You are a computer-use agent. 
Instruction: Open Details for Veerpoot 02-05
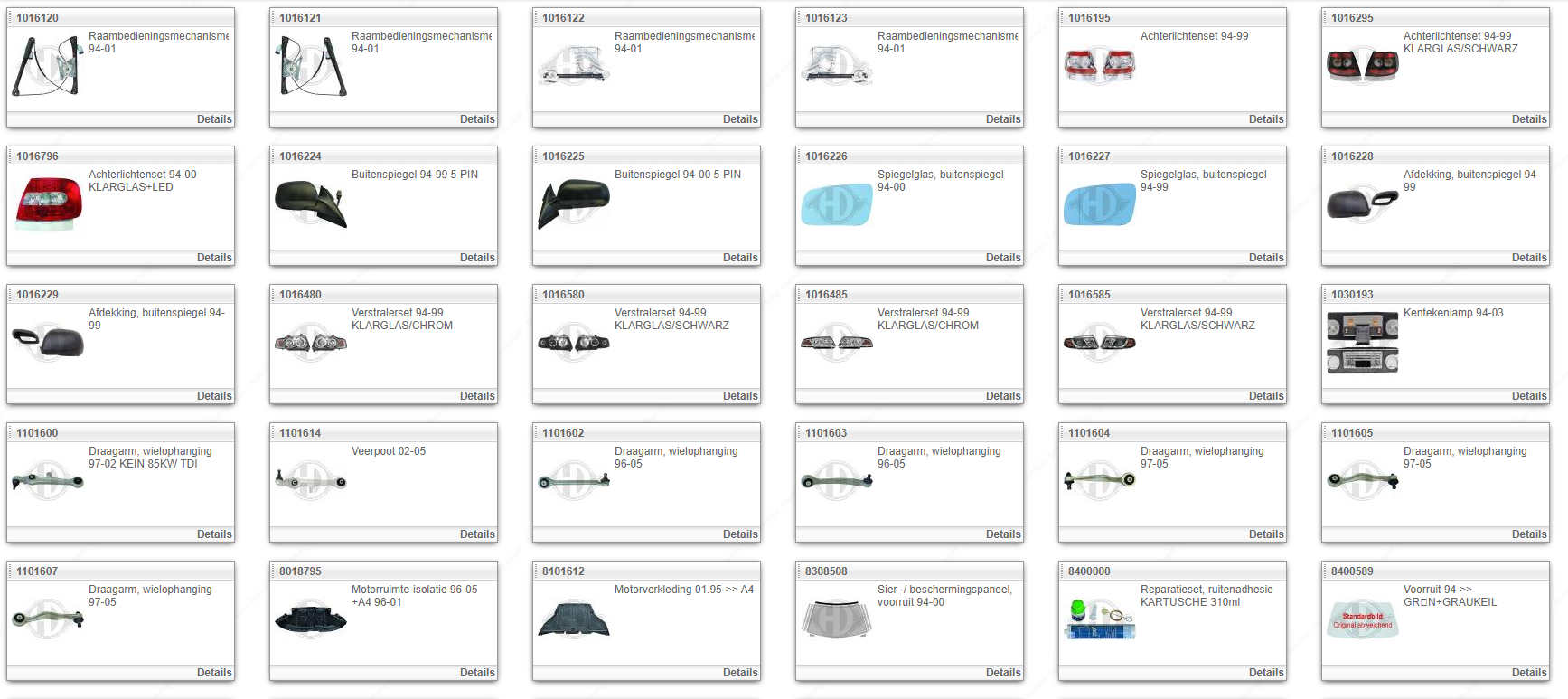476,534
